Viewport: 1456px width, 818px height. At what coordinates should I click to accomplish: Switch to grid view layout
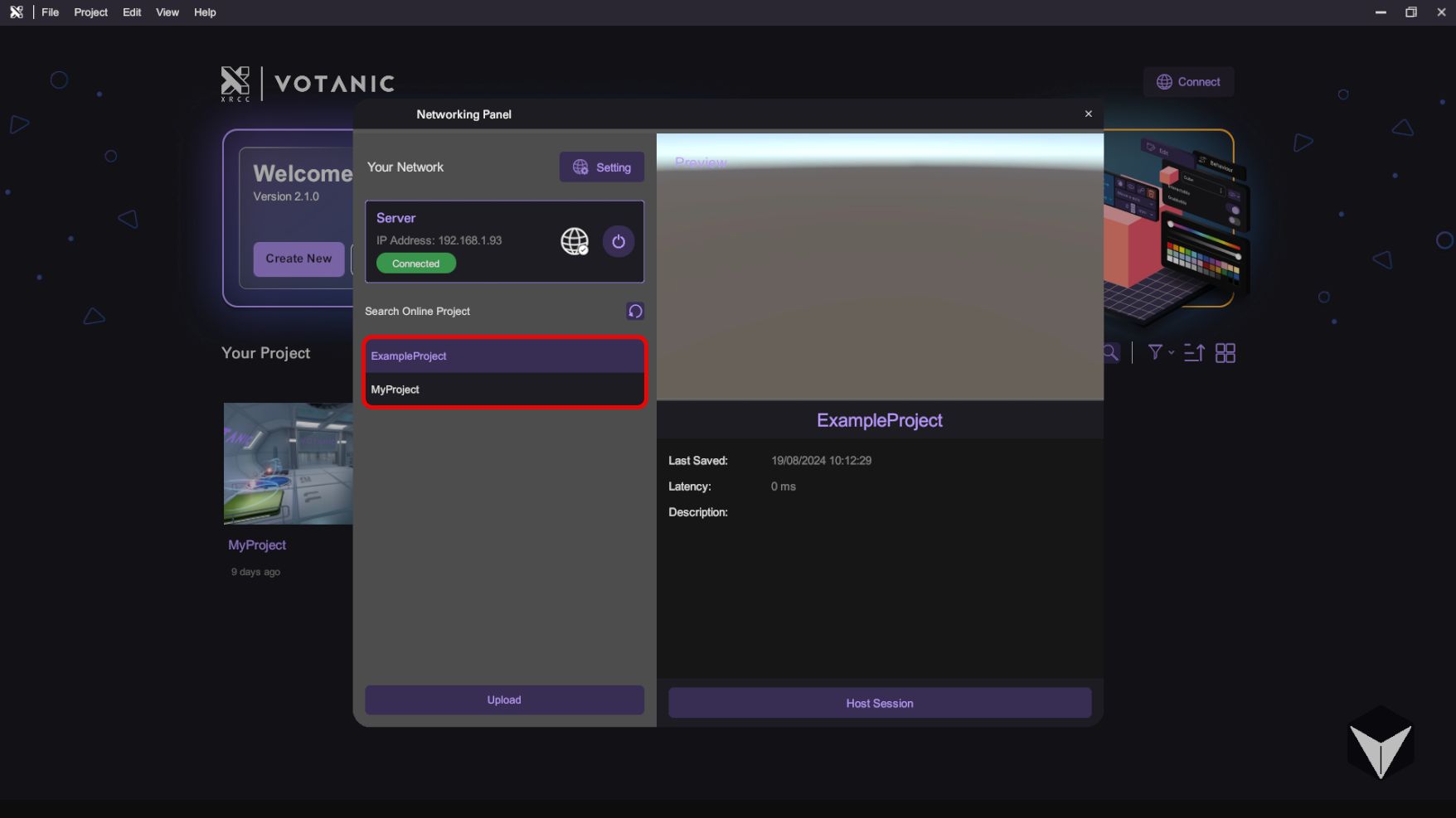point(1225,353)
